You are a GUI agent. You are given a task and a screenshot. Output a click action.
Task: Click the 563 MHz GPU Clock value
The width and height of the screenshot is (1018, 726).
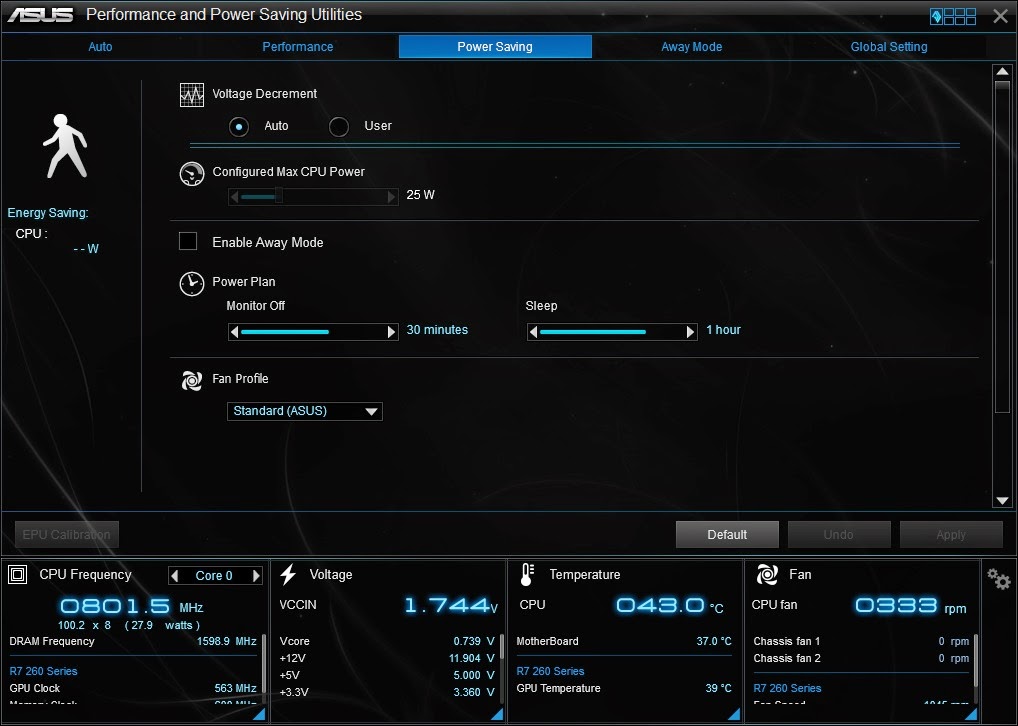click(236, 688)
